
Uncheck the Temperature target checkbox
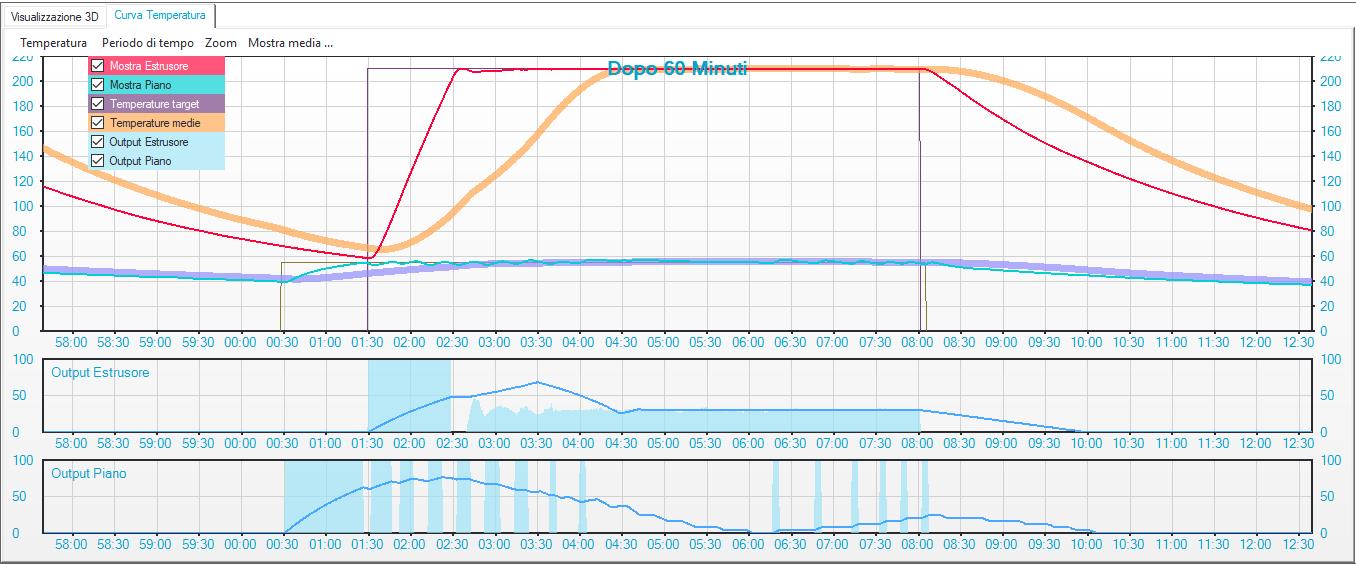click(98, 104)
